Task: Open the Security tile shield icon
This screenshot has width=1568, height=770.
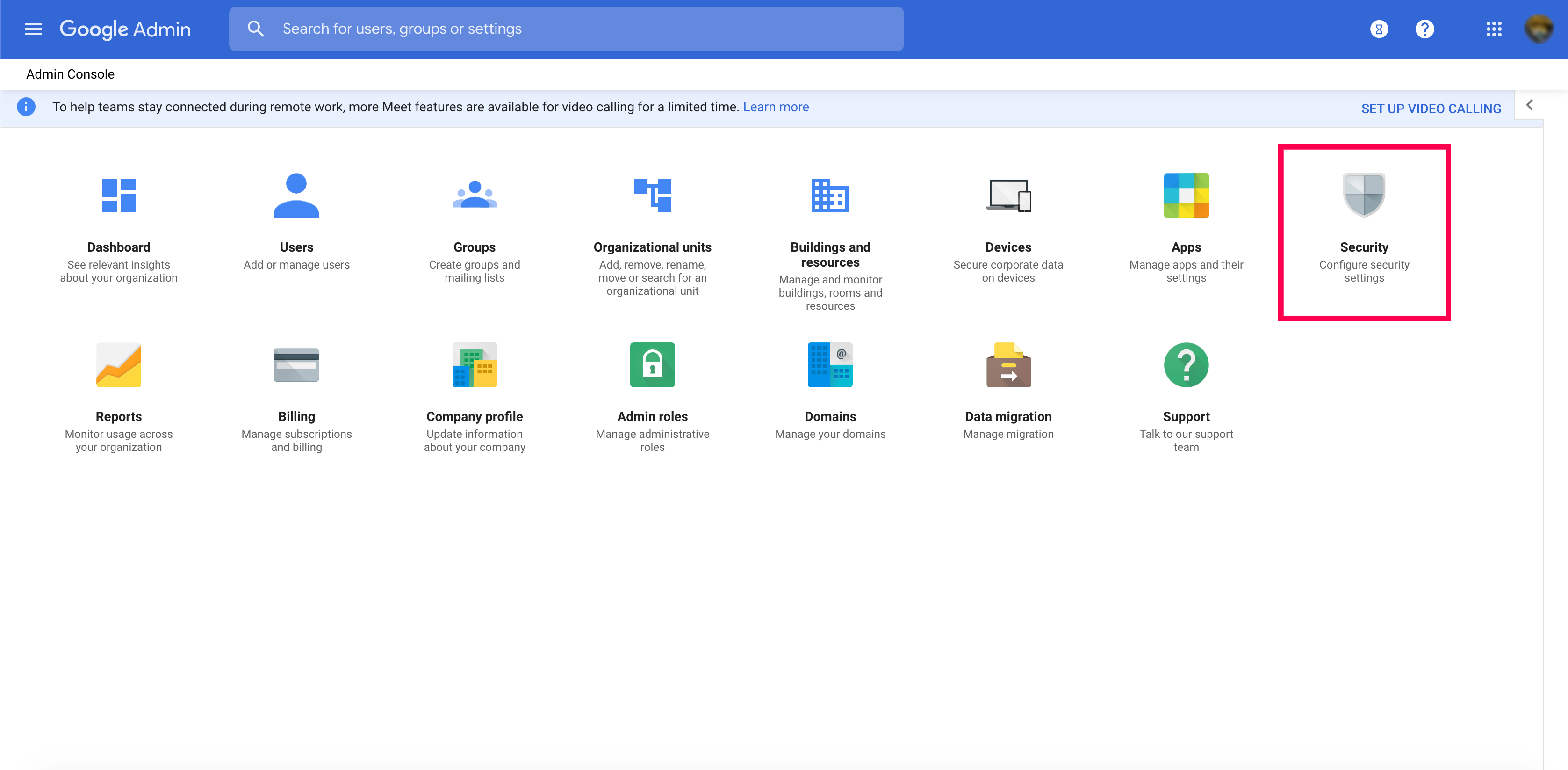Action: (x=1364, y=195)
